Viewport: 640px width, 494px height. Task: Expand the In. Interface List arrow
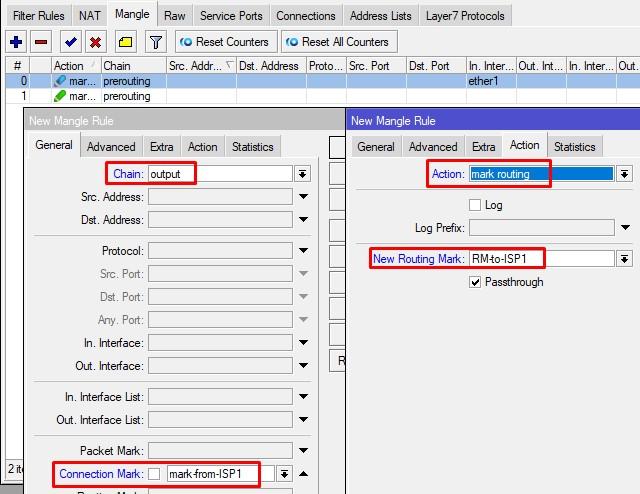pos(303,396)
